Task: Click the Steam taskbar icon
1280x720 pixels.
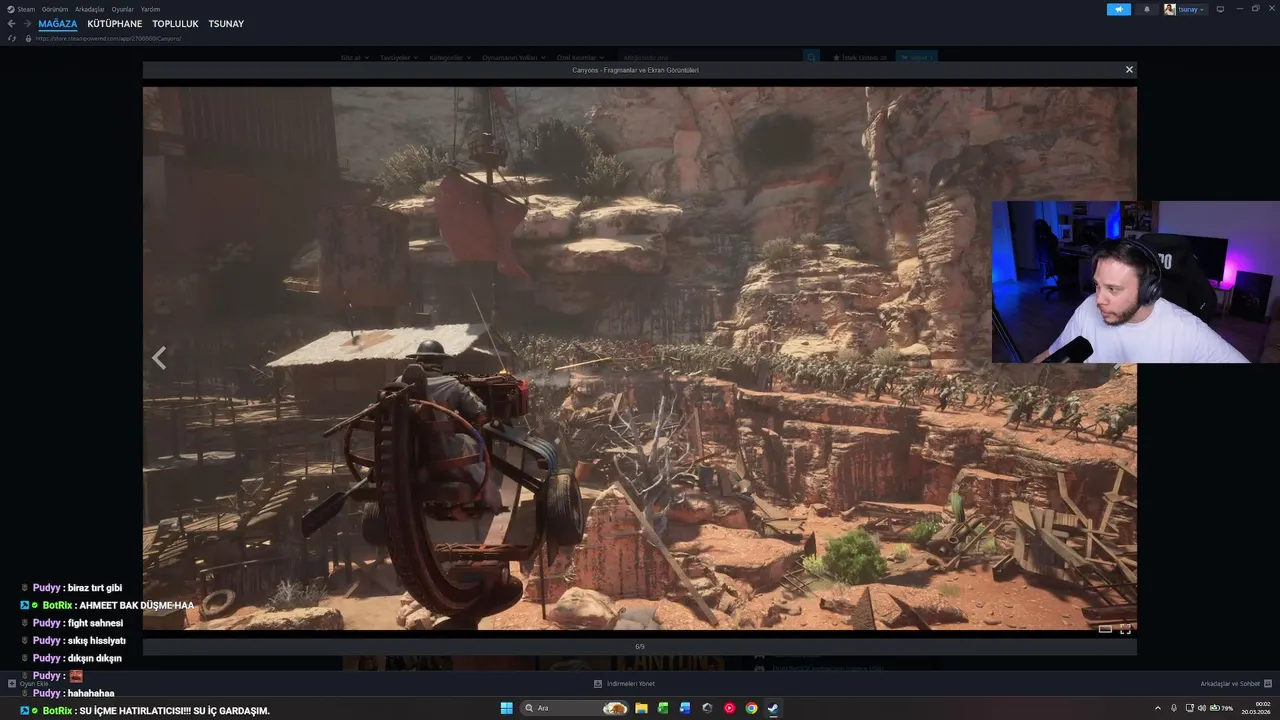Action: pyautogui.click(x=773, y=708)
